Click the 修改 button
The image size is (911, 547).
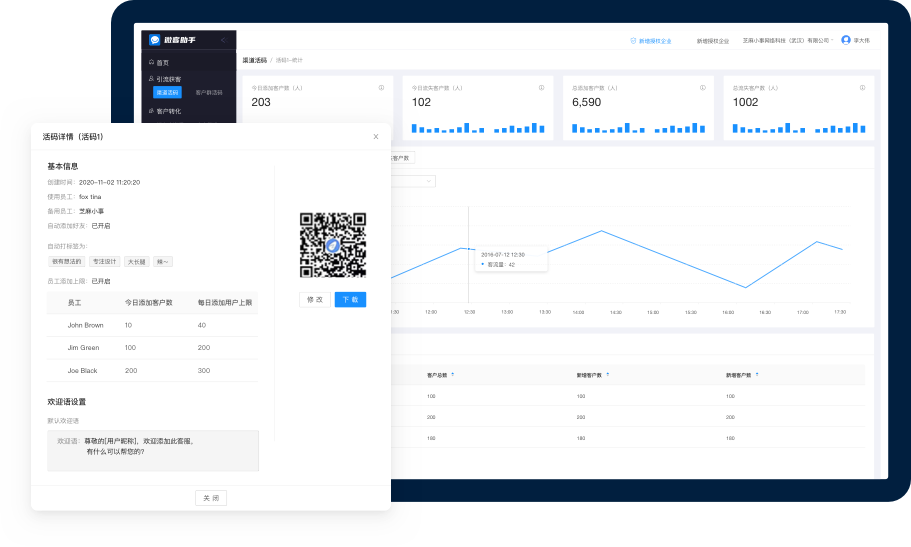pyautogui.click(x=315, y=299)
